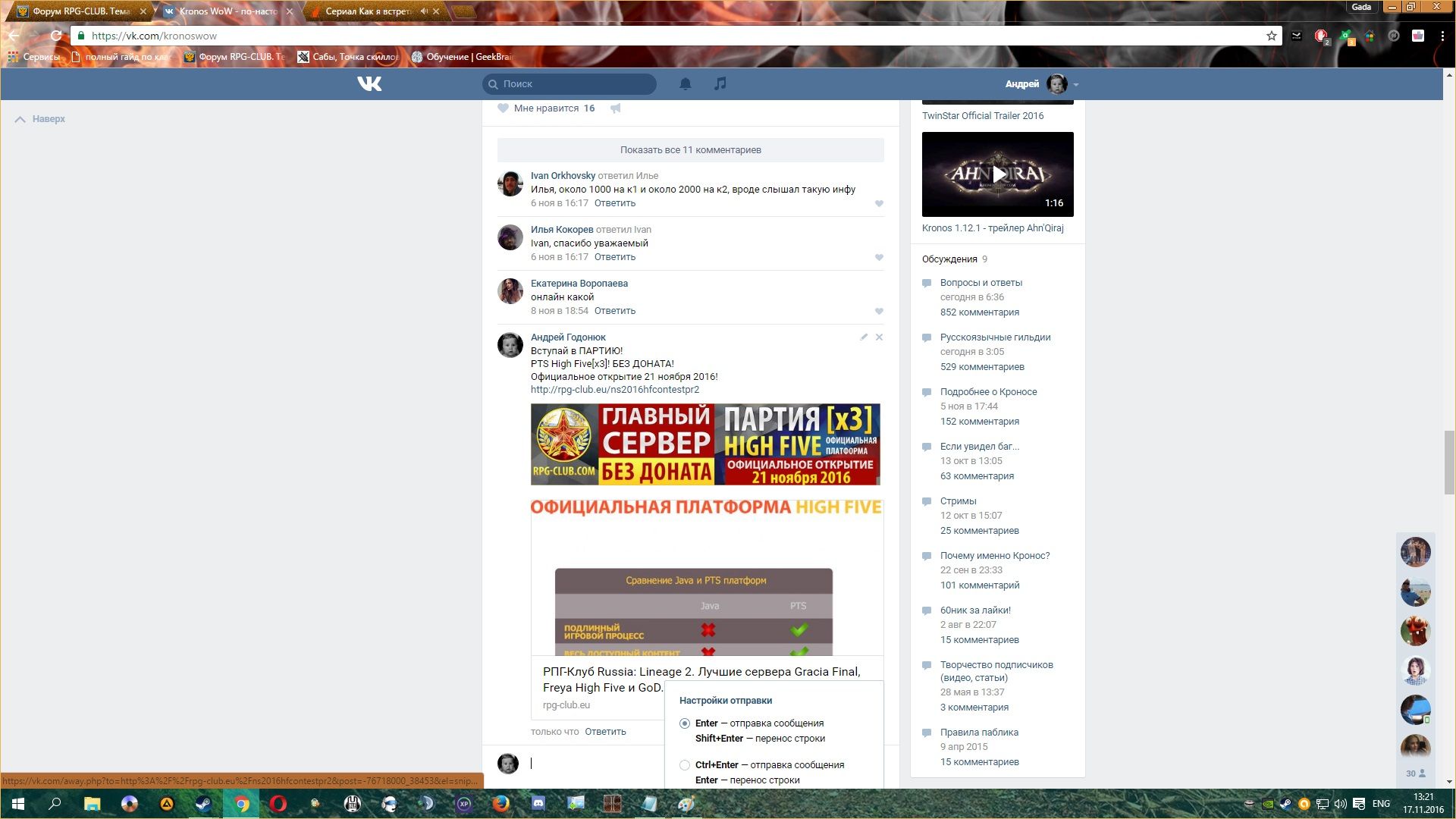Screen dimensions: 1456x819
Task: Delete Андрей Годонюк's comment with X icon
Action: click(x=879, y=337)
